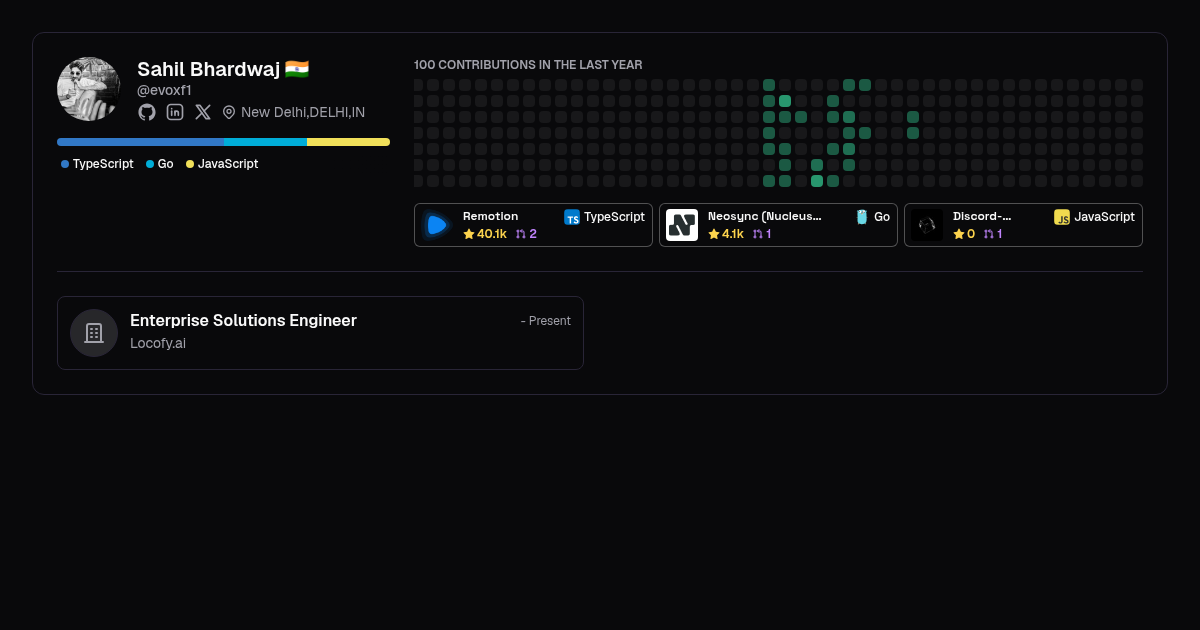Open the Neosync (Nucleus... repository title
This screenshot has height=630, width=1200.
click(765, 216)
